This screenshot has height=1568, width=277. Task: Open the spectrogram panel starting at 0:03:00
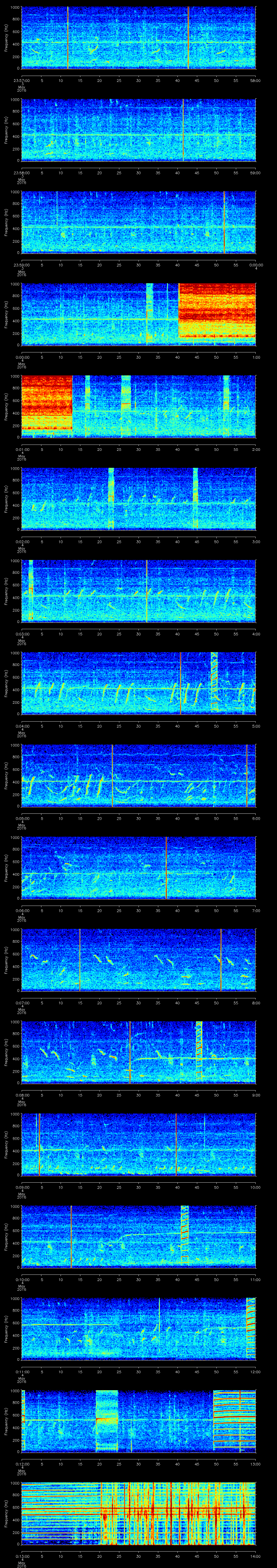[139, 591]
